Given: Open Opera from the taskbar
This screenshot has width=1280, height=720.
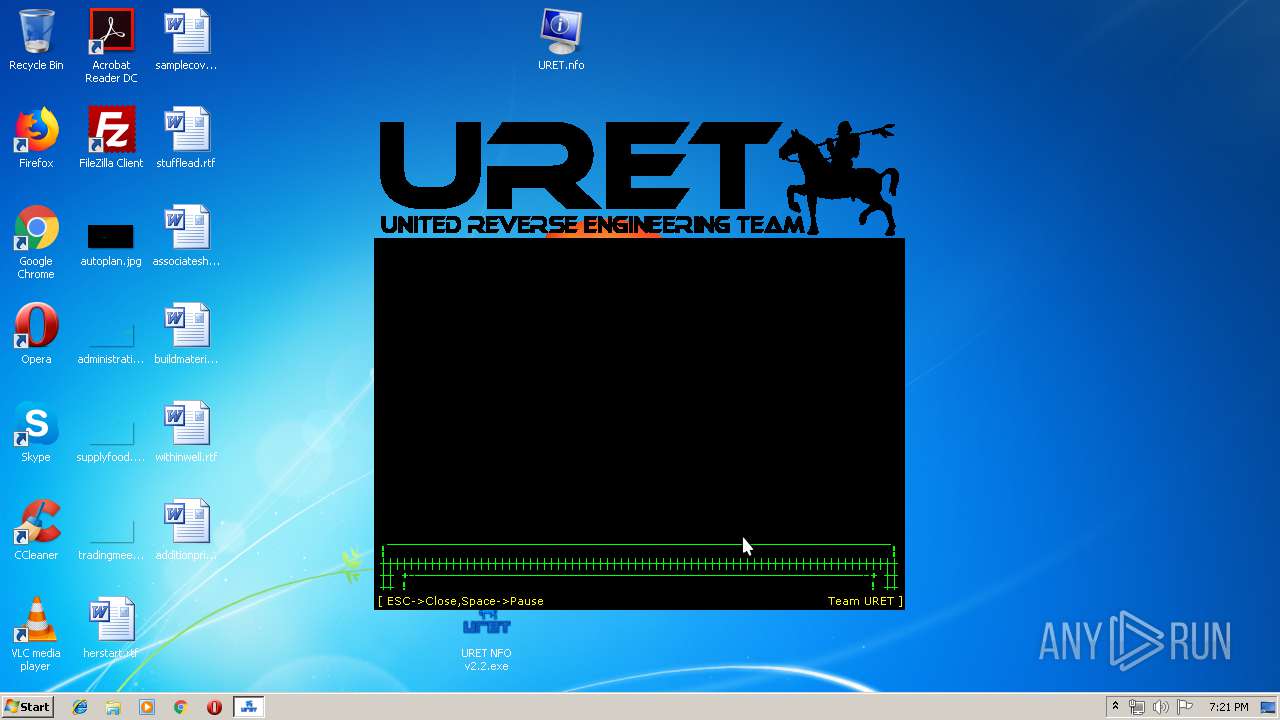Looking at the screenshot, I should (214, 707).
